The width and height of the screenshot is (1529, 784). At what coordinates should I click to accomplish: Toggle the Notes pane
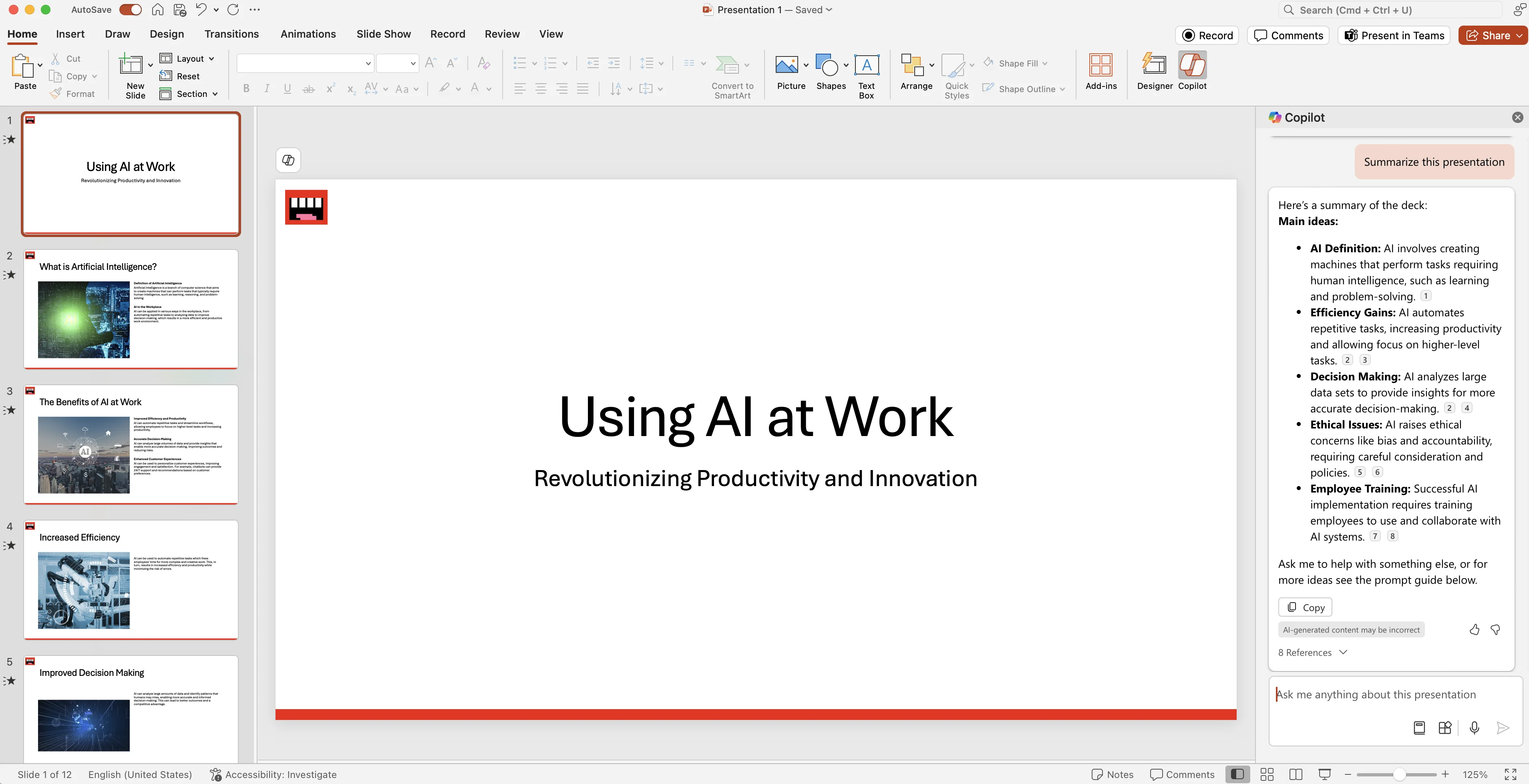click(x=1113, y=774)
